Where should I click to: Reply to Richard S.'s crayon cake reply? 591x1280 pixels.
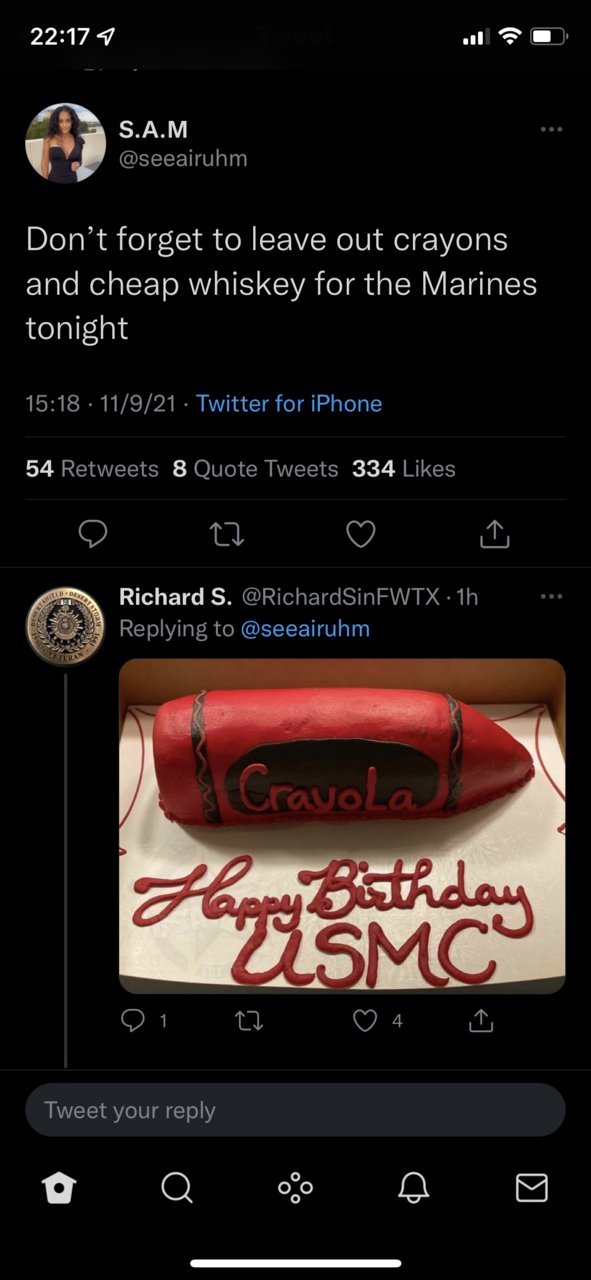click(x=134, y=1021)
